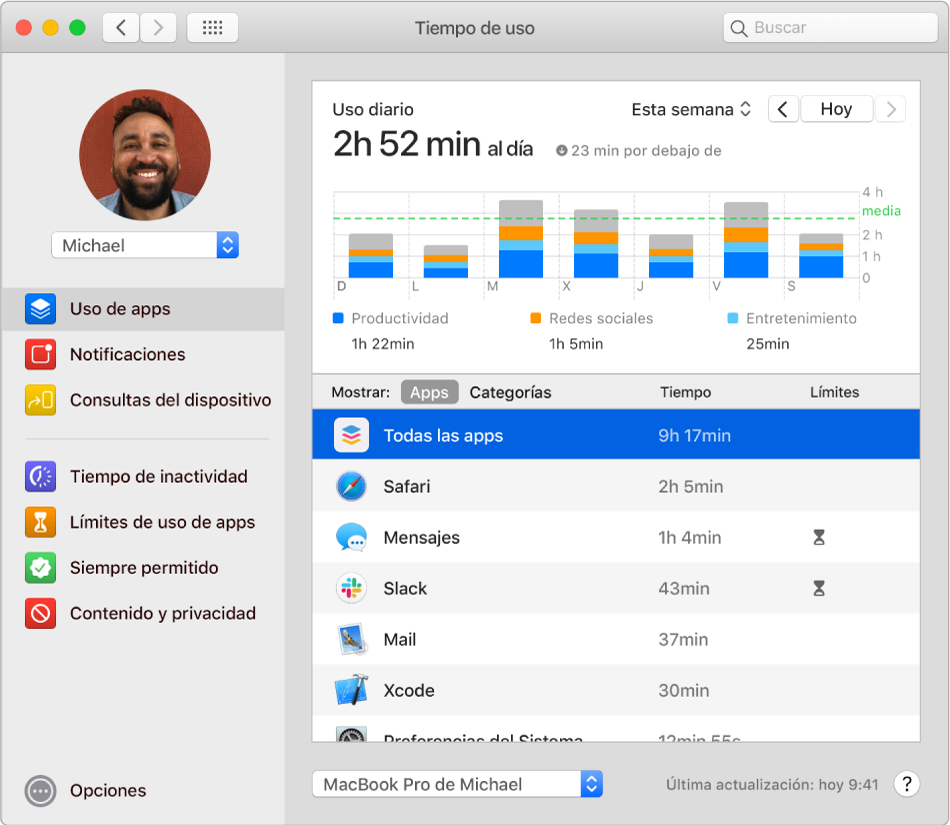Open the MacBook Pro de Michael device menu
950x825 pixels.
[x=457, y=784]
